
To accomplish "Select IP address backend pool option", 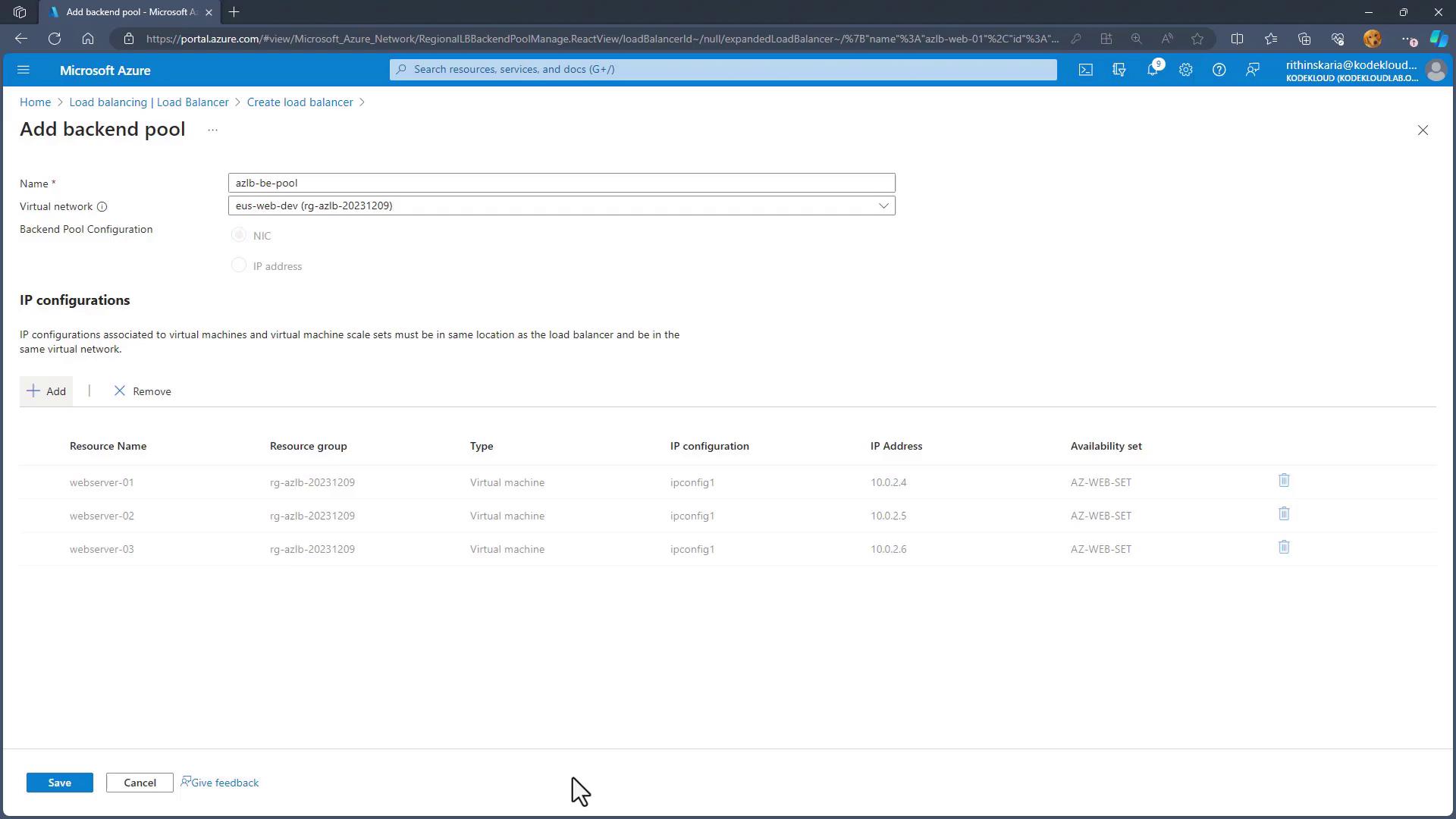I will [239, 265].
